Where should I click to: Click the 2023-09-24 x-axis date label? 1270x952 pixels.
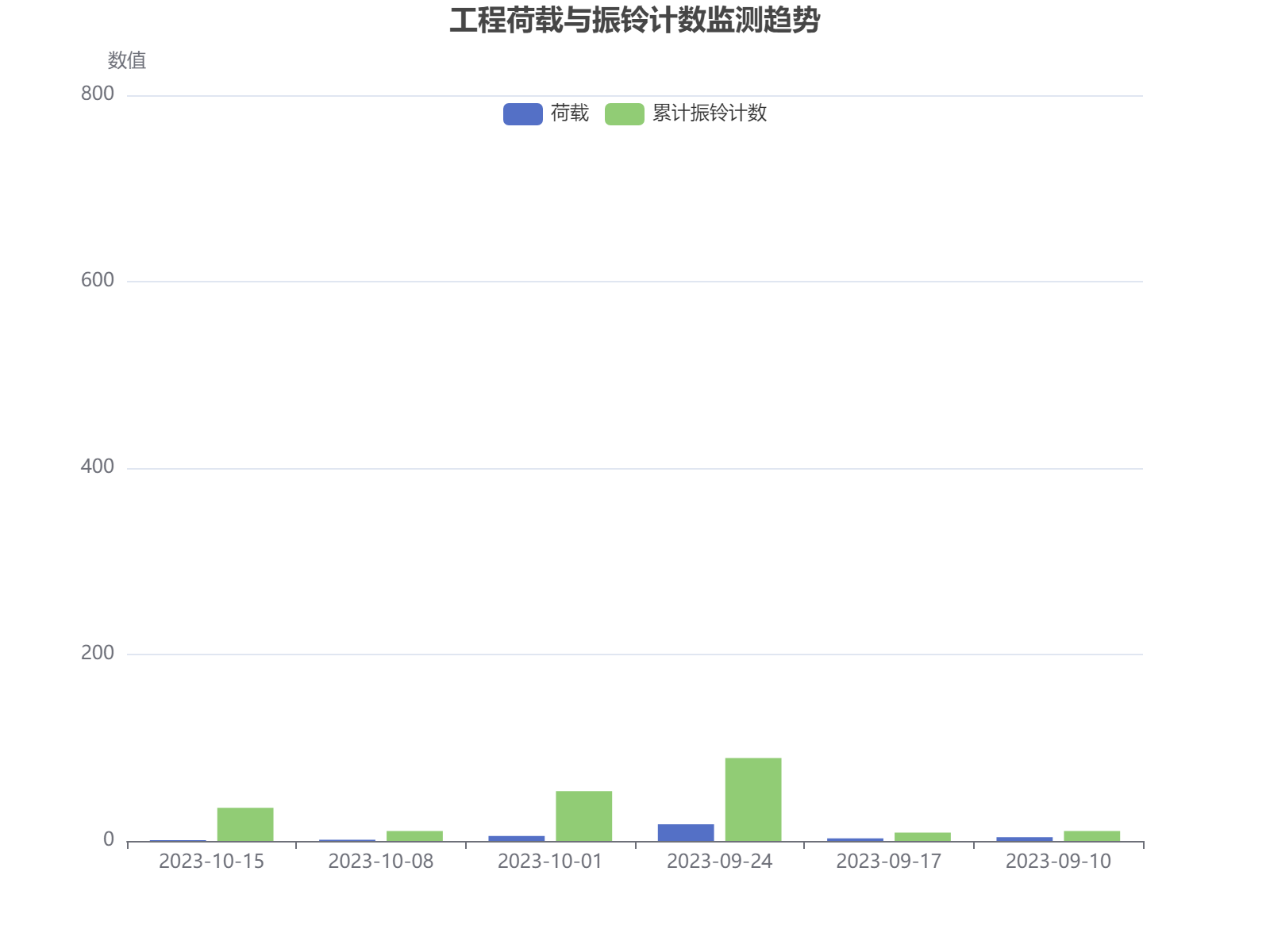pos(719,862)
